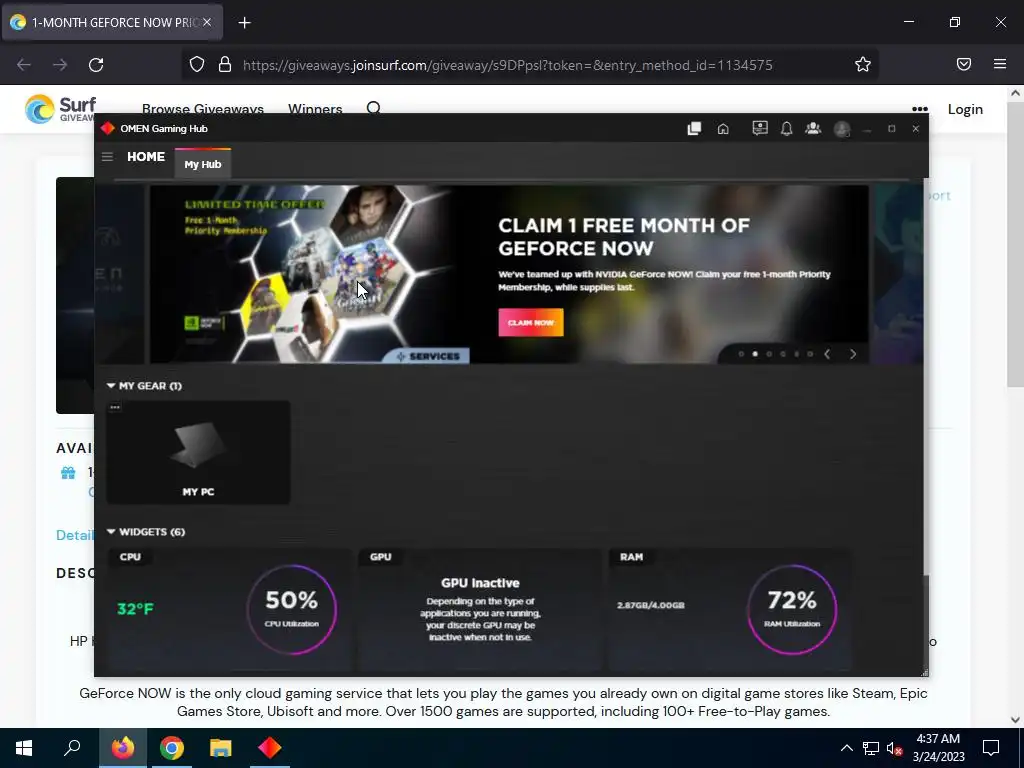Click the CLAIM NOW button on GeForce banner
Viewport: 1024px width, 768px height.
coord(530,323)
